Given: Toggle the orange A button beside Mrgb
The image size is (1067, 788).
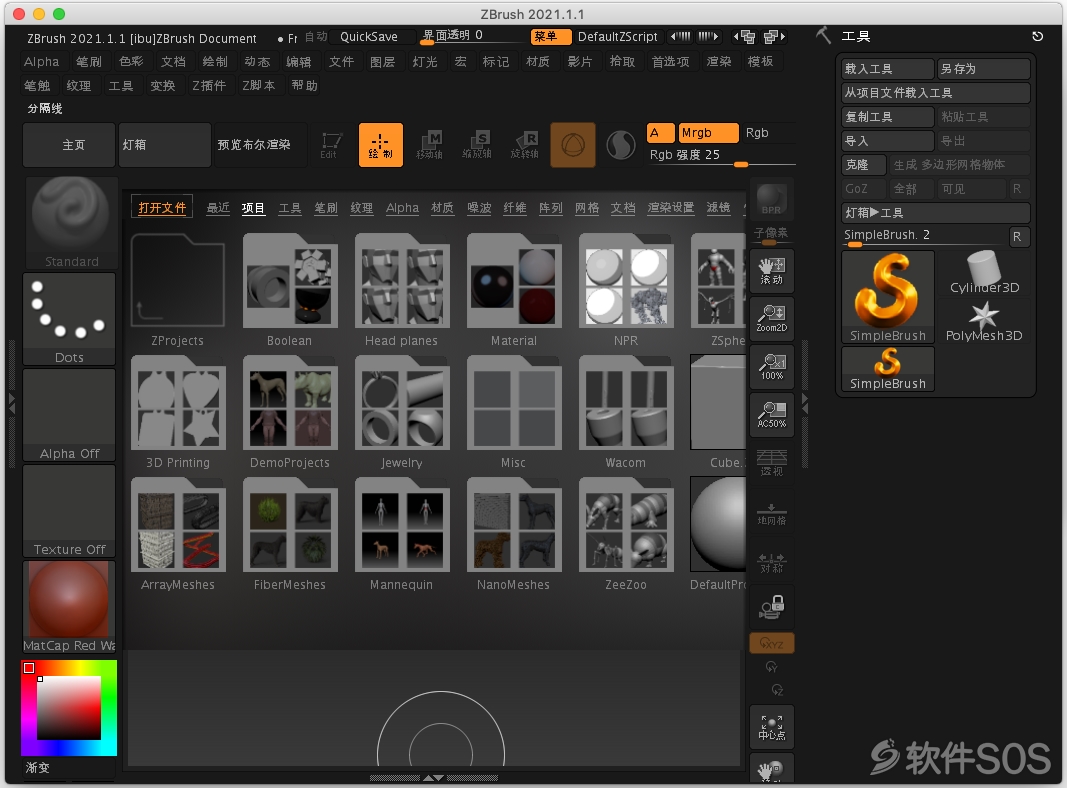Looking at the screenshot, I should pyautogui.click(x=660, y=133).
